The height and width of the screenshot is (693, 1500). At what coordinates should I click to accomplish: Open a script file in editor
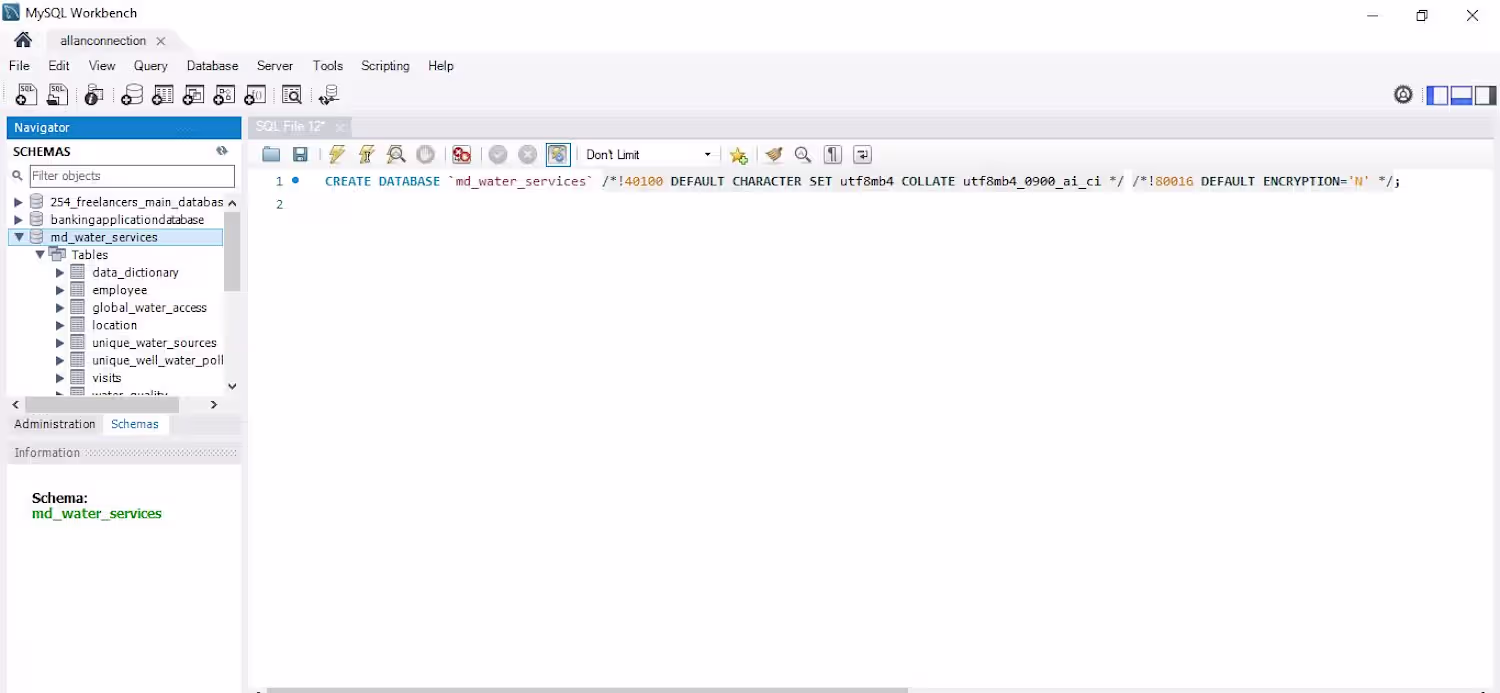[x=271, y=154]
